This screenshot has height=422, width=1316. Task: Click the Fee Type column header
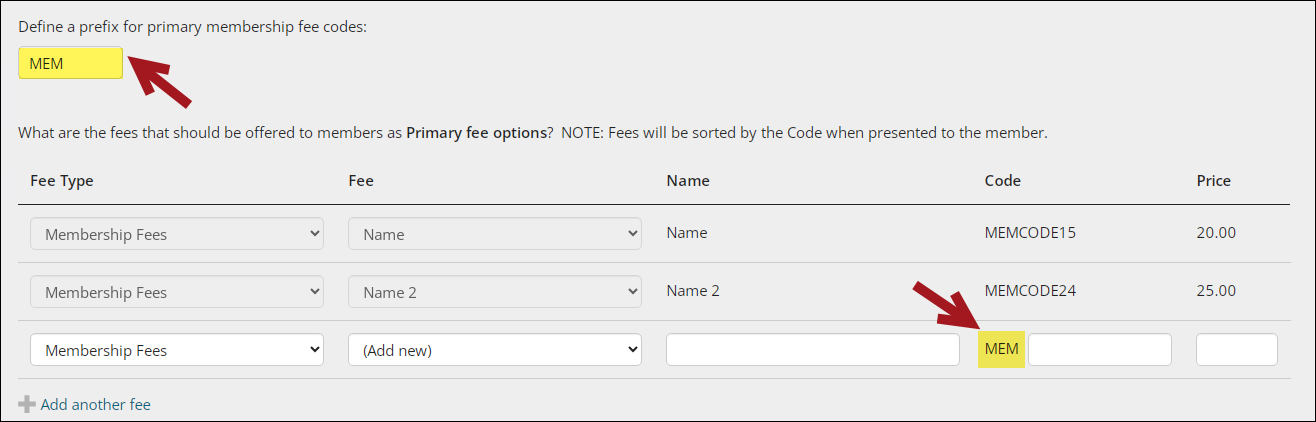tap(62, 181)
